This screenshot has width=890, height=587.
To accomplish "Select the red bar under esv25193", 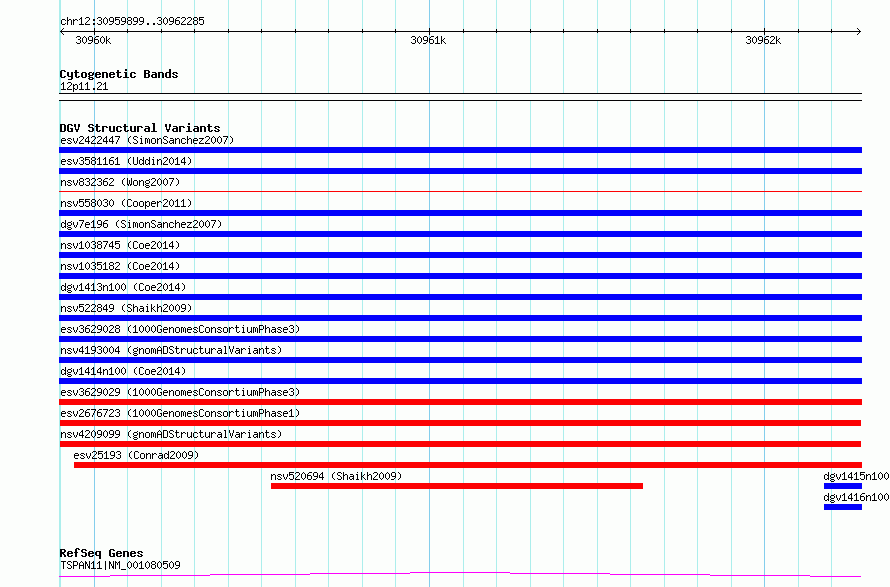I will pos(468,465).
